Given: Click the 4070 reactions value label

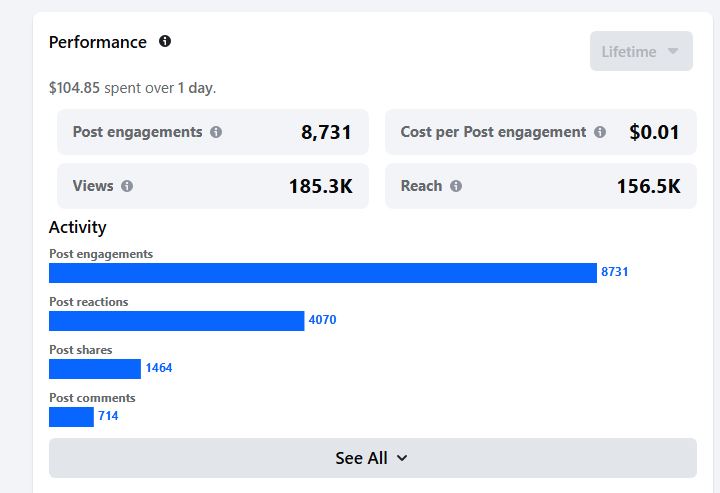Looking at the screenshot, I should (322, 319).
